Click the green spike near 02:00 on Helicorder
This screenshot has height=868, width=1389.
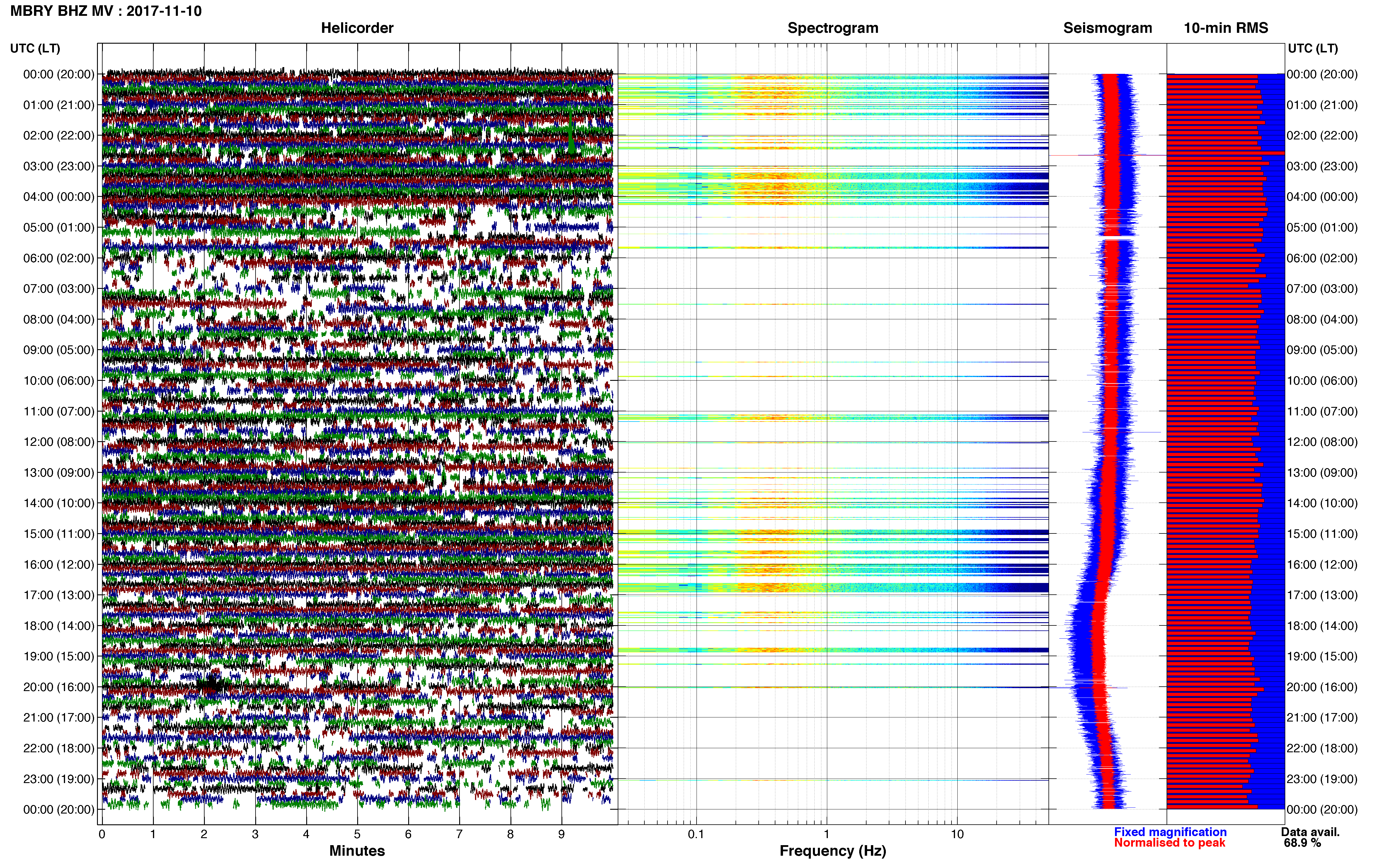[x=571, y=133]
